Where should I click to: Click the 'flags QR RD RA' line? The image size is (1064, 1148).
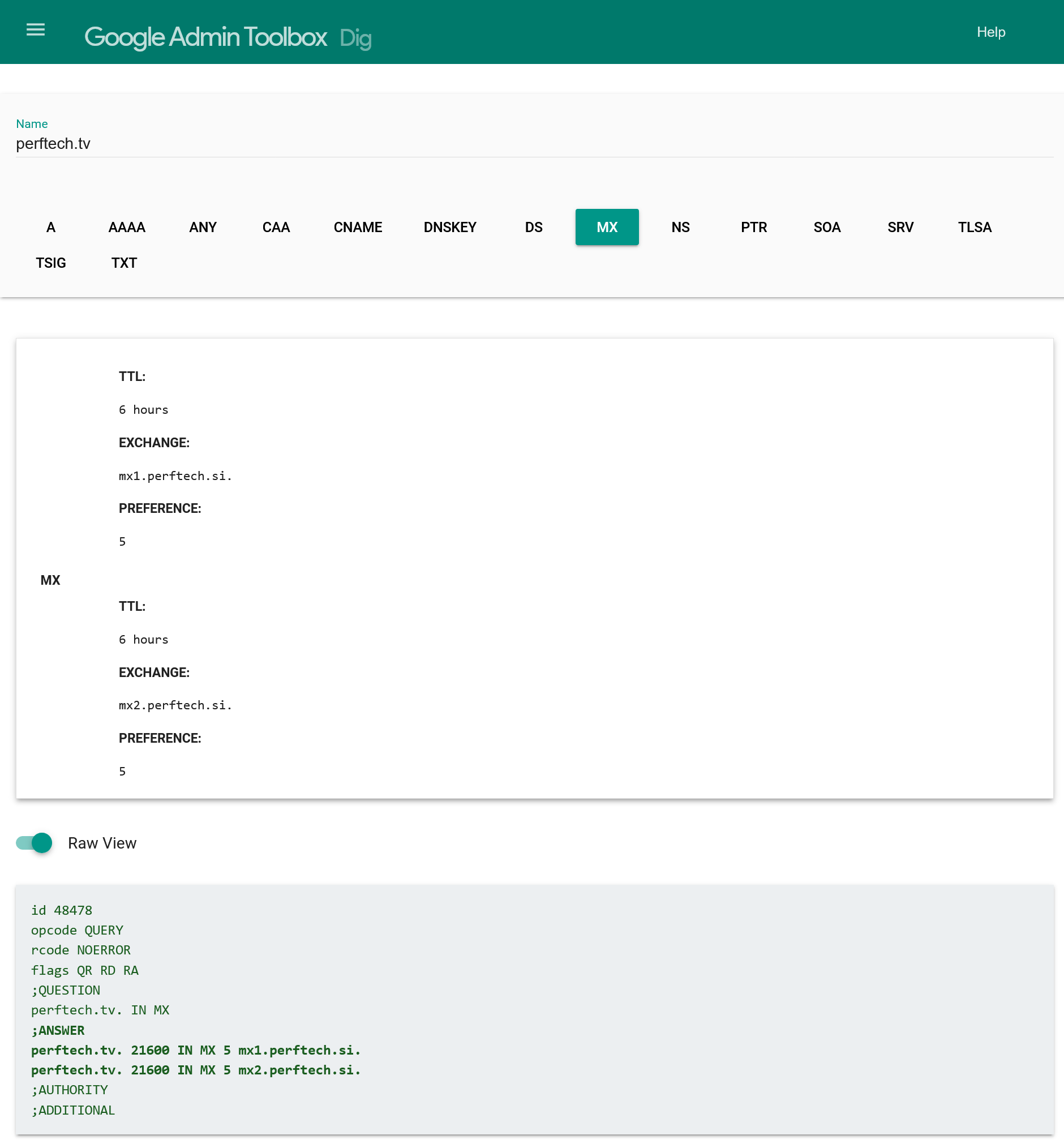click(85, 970)
